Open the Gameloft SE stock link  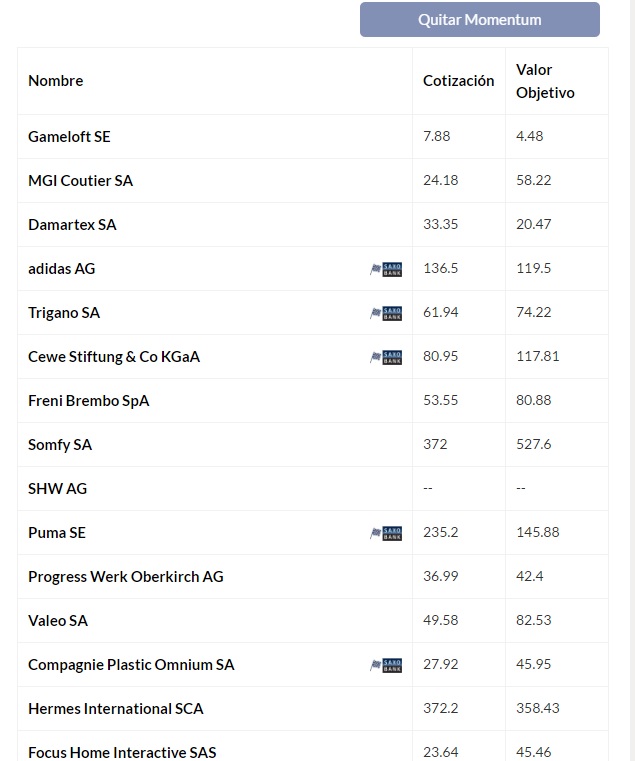point(69,137)
